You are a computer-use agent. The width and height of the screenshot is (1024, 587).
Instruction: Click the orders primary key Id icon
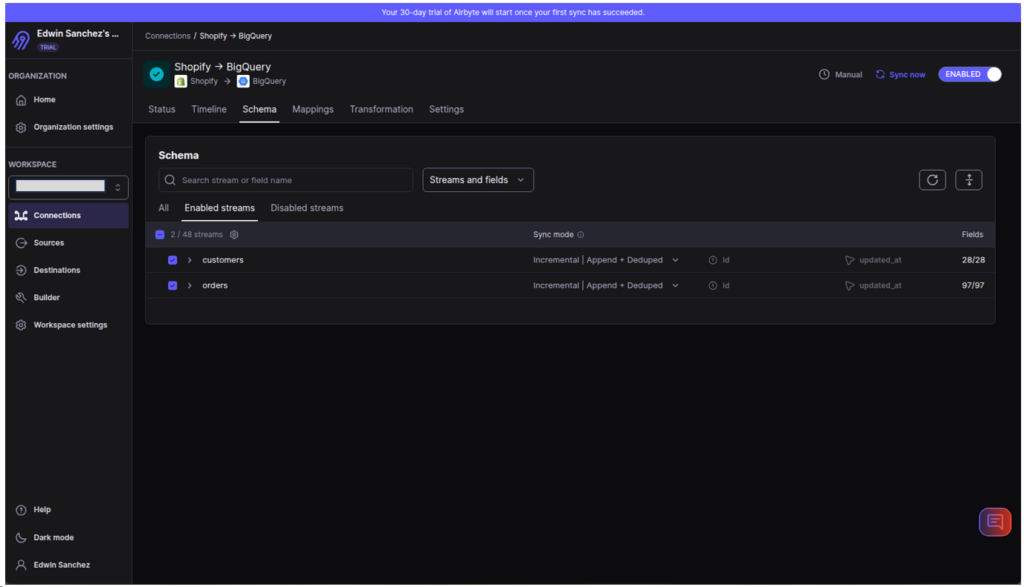[x=712, y=285]
